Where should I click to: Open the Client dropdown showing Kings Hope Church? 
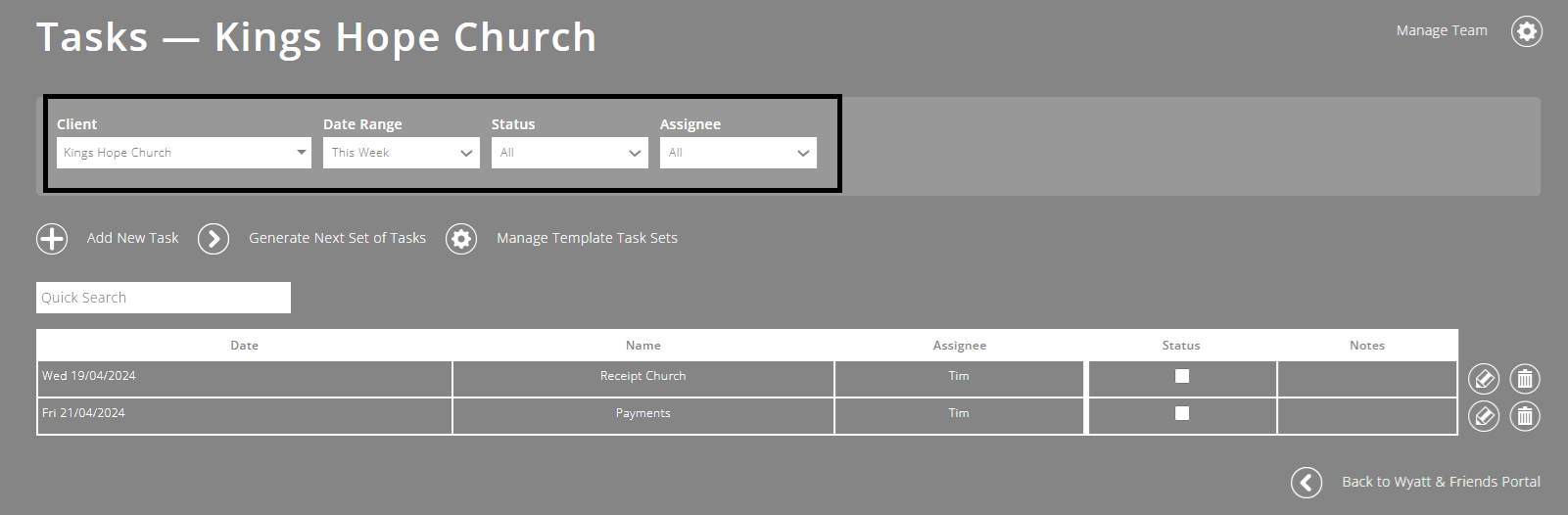click(184, 153)
